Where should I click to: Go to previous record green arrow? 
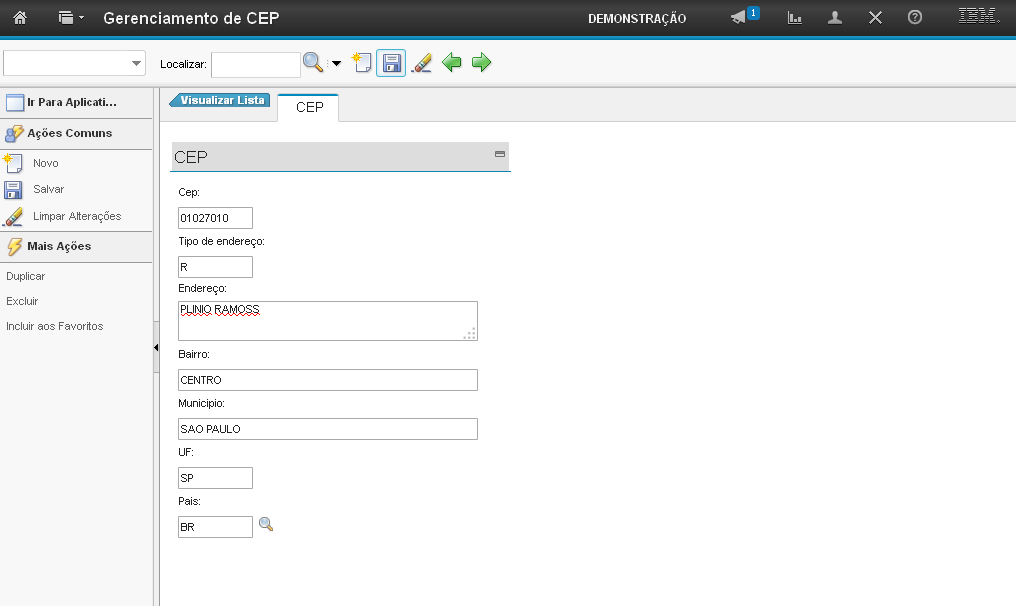tap(452, 63)
